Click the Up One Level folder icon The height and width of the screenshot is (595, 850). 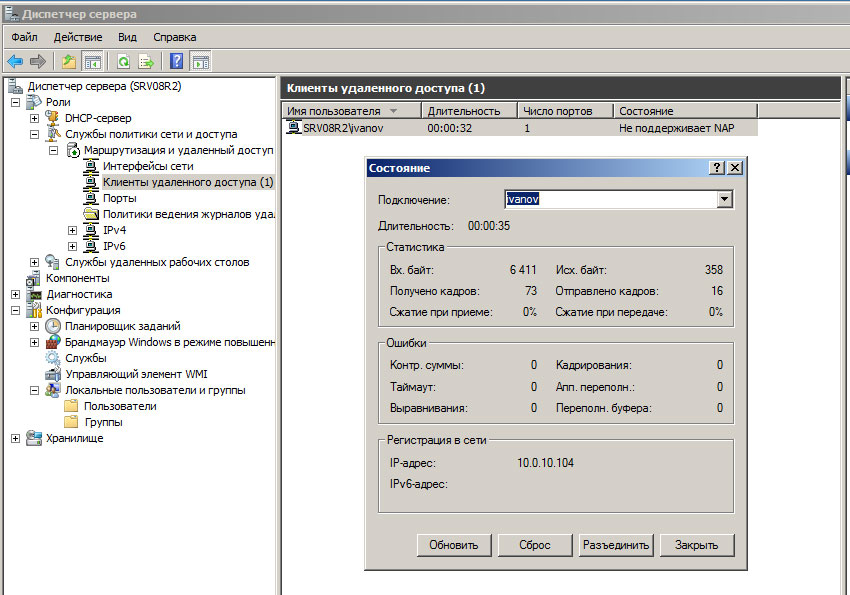tap(69, 61)
